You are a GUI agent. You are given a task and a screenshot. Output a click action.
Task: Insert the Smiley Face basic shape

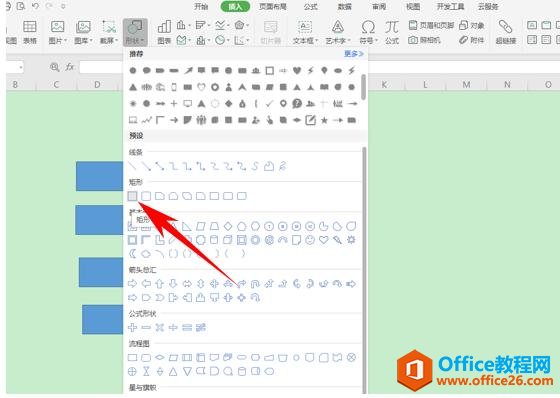(310, 240)
